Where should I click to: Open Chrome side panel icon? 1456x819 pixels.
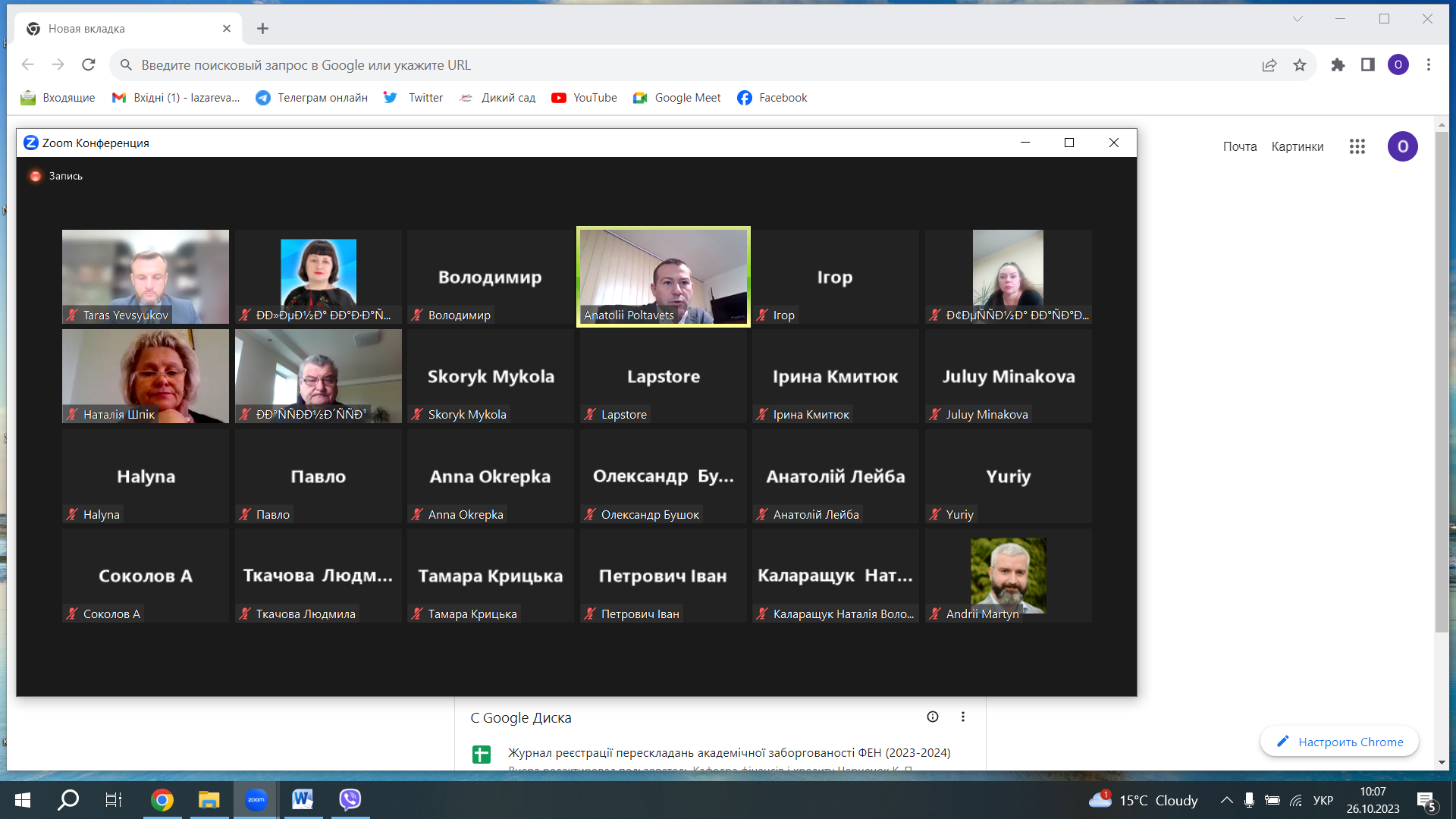click(x=1368, y=65)
